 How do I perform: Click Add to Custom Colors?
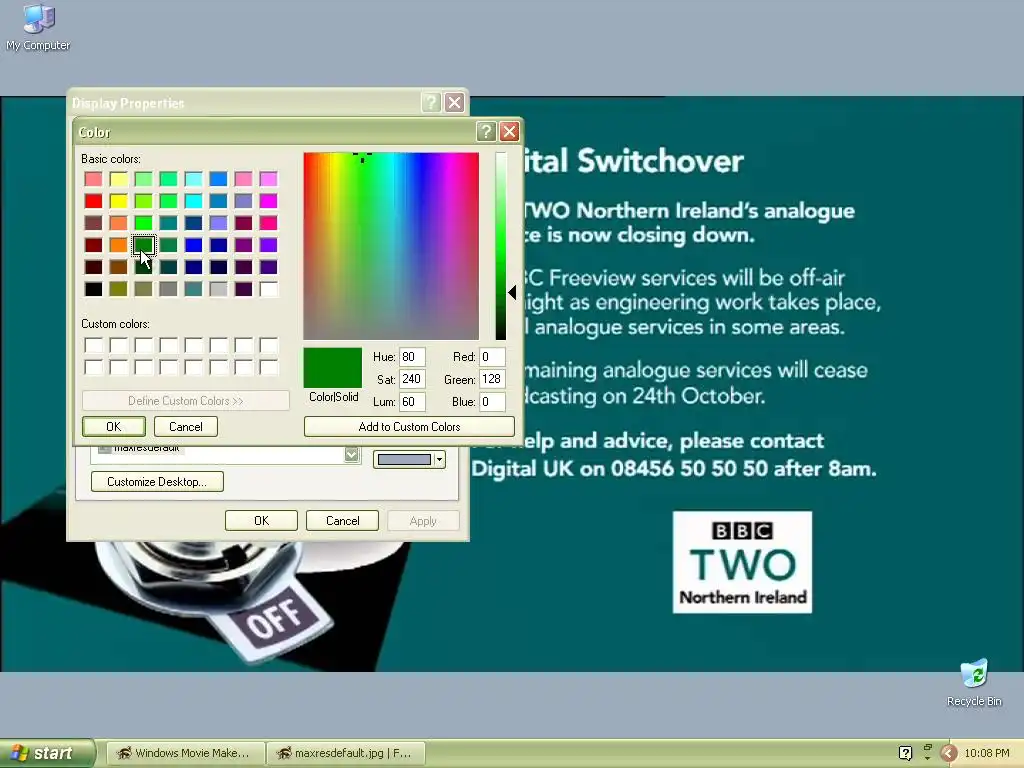(409, 426)
